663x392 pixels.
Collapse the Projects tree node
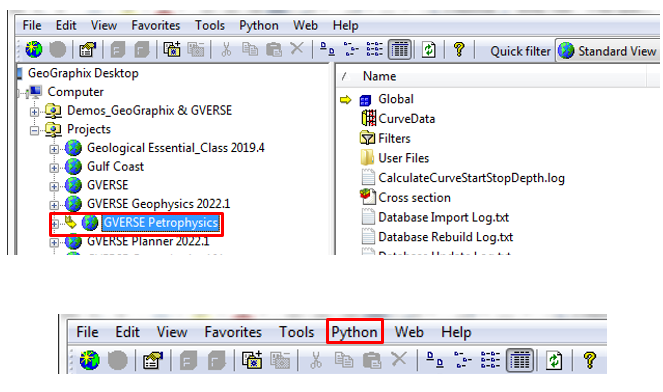[x=34, y=130]
